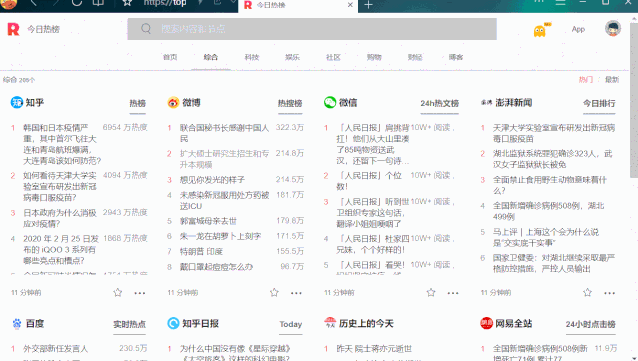Open 微博 item 戴口罩起痘痘怎么办
This screenshot has width=638, height=361.
click(x=216, y=267)
